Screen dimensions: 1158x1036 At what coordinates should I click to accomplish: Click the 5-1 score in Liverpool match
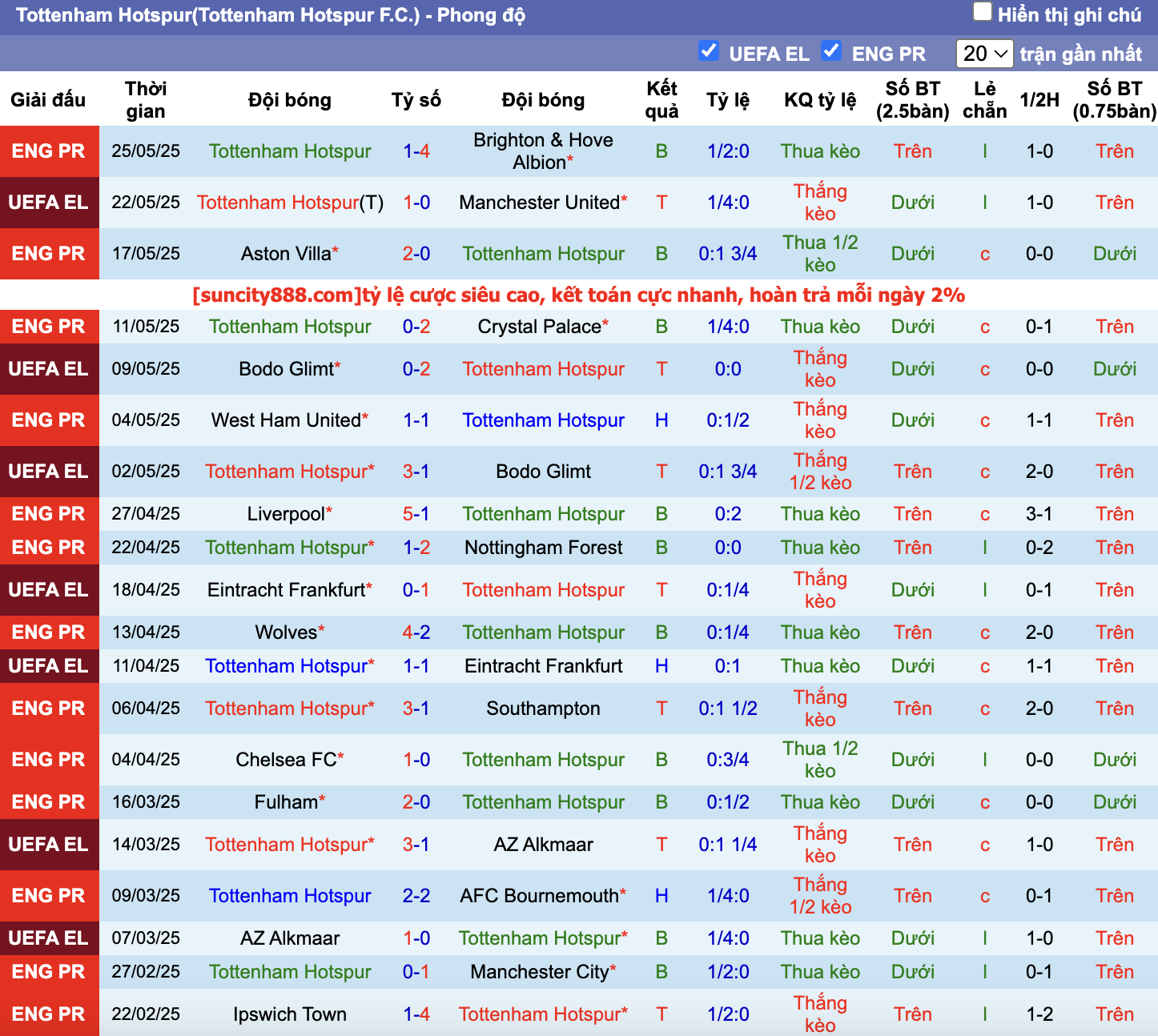coord(416,514)
